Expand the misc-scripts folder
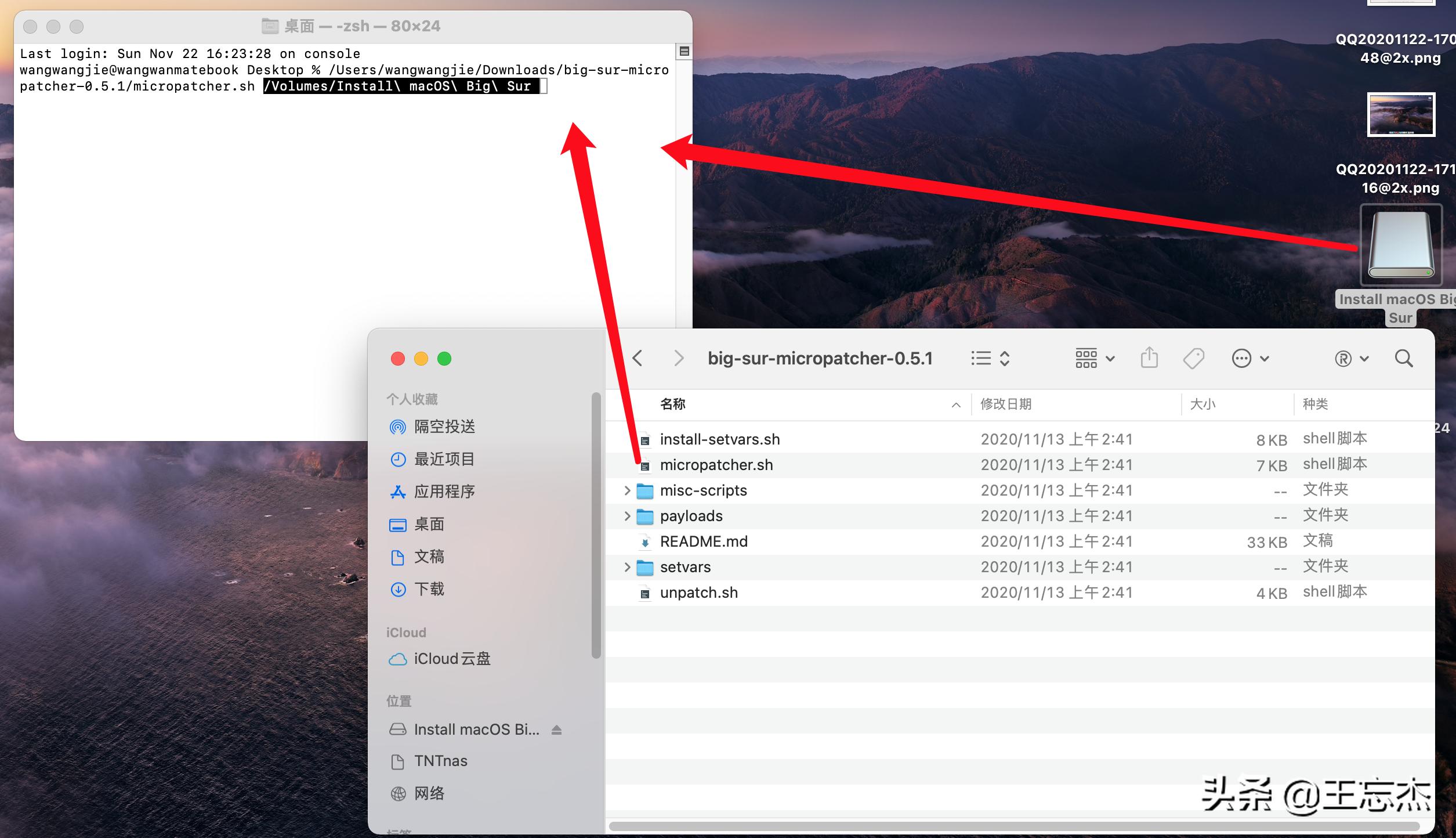 click(x=627, y=490)
